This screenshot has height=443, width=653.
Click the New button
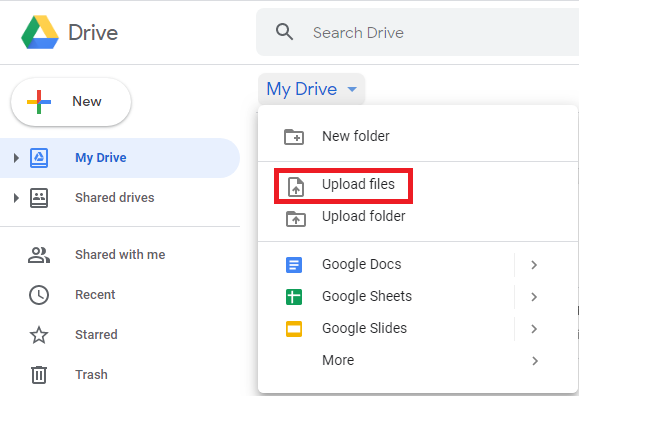point(71,102)
